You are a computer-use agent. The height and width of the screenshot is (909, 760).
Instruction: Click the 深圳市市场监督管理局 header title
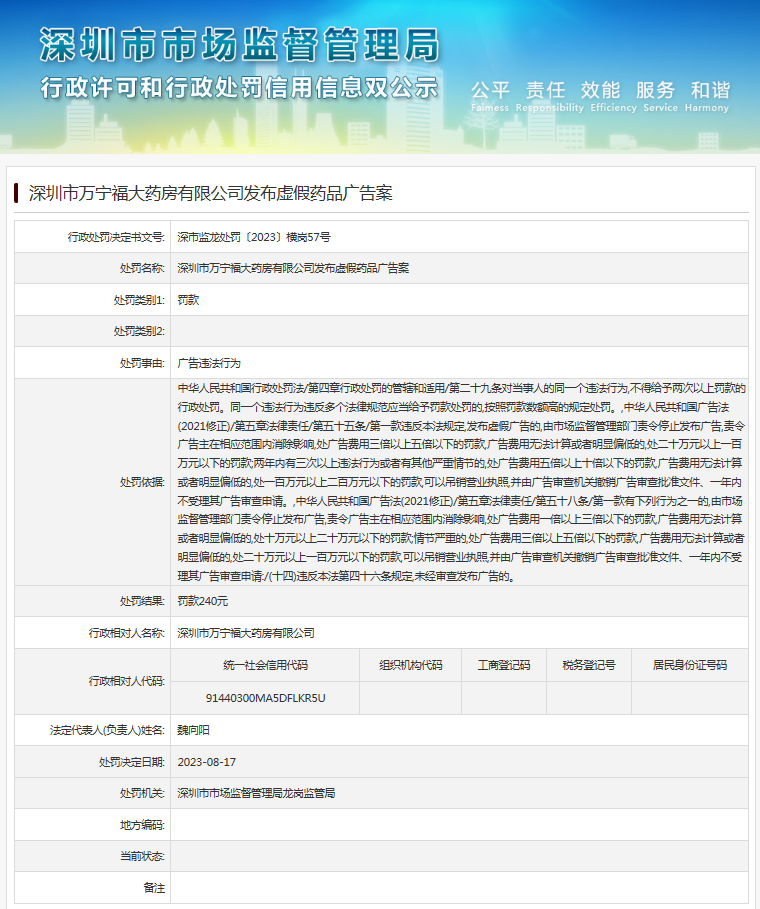click(x=238, y=45)
